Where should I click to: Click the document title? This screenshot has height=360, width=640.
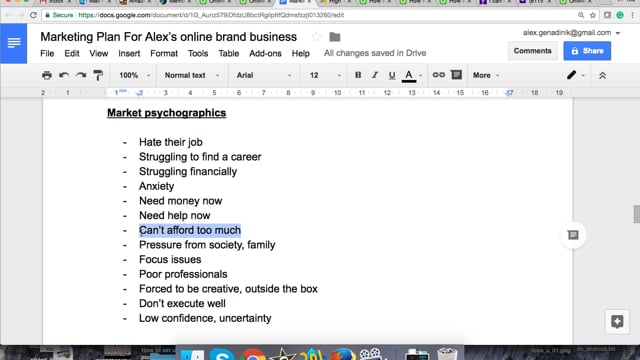click(x=169, y=37)
